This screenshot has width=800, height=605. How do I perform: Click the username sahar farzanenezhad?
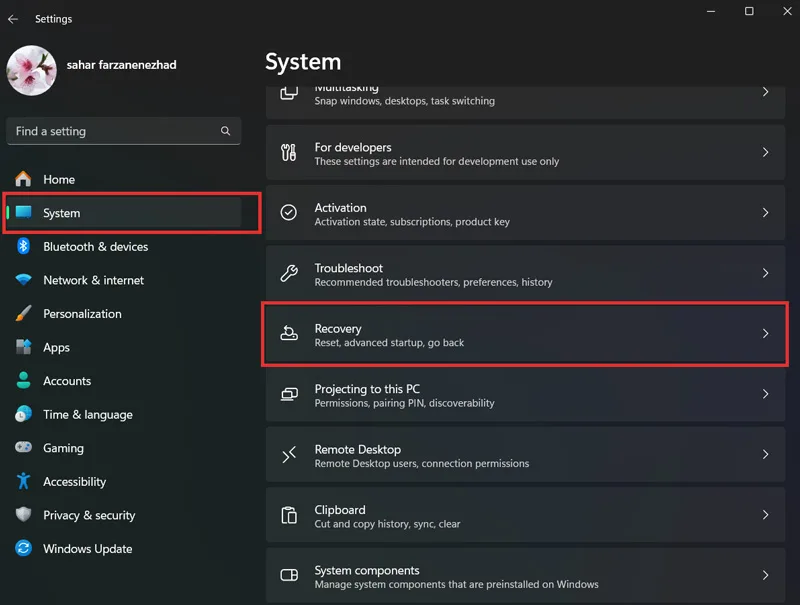121,65
